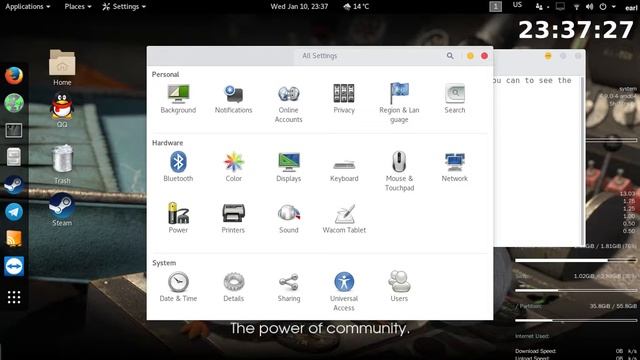Open Notifications settings
The height and width of the screenshot is (360, 640).
pyautogui.click(x=233, y=99)
